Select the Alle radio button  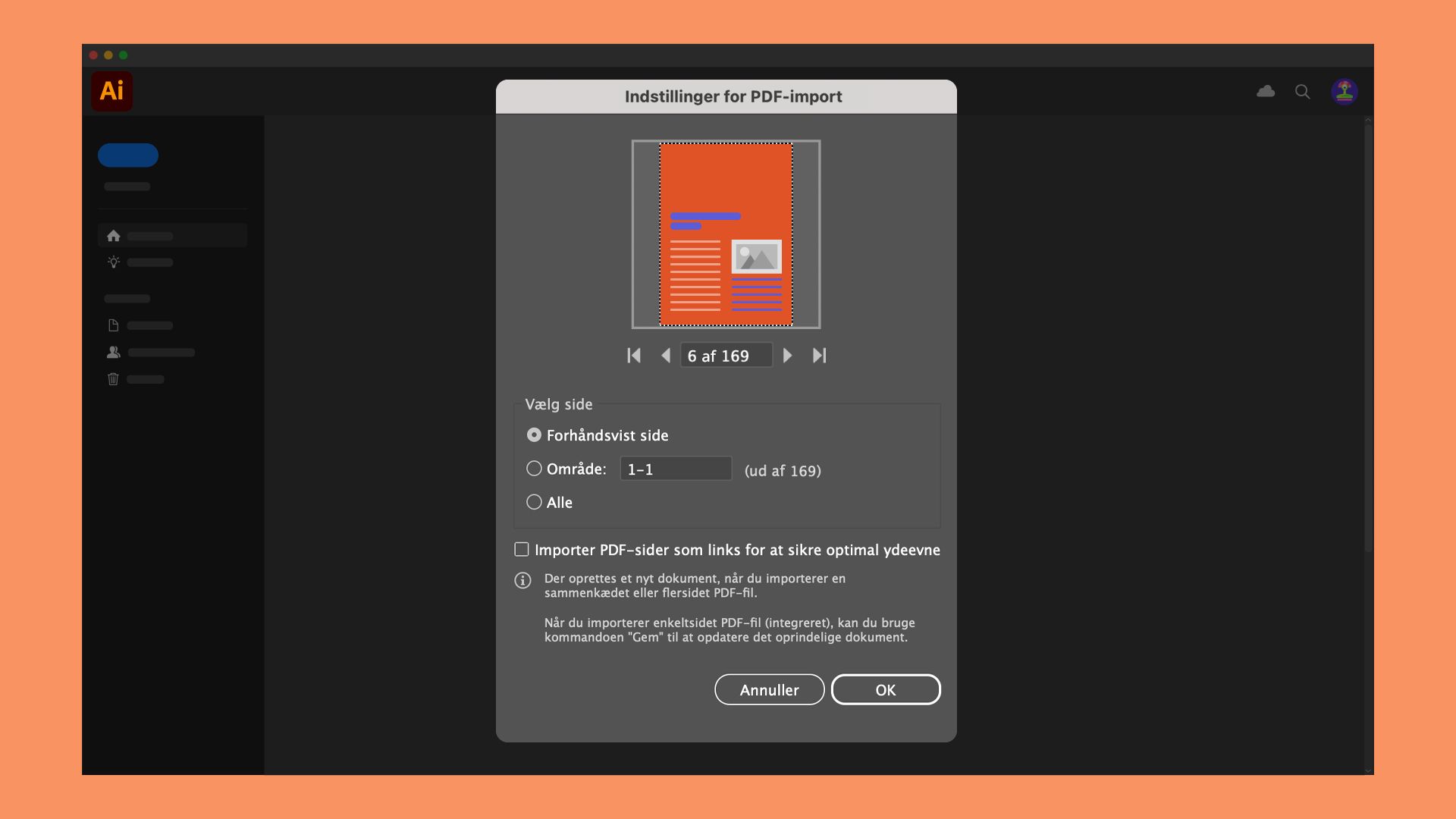tap(534, 501)
